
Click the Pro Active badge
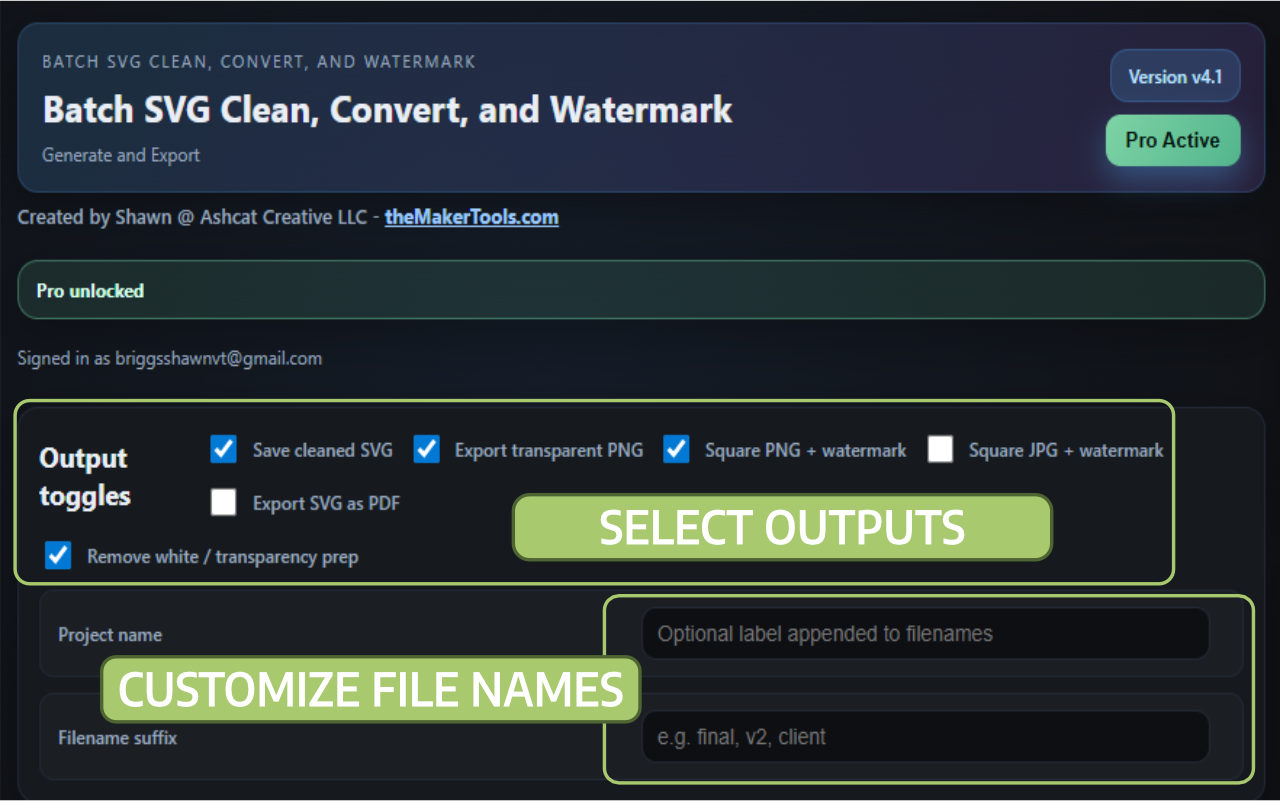coord(1172,140)
